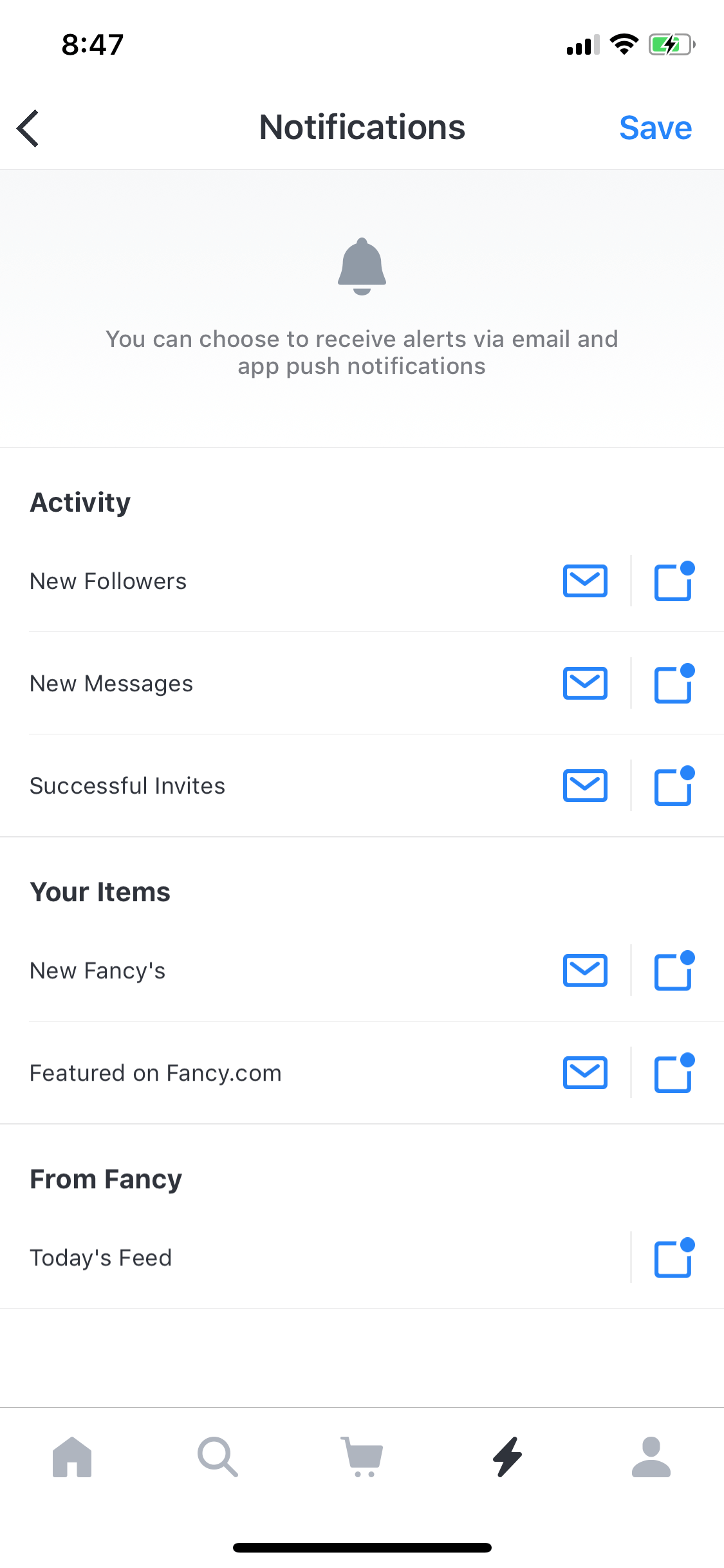
Task: Open the Search tab
Action: pyautogui.click(x=218, y=1457)
